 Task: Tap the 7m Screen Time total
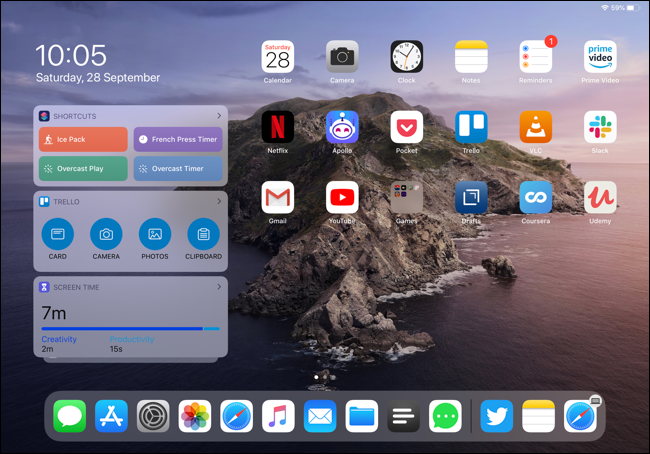click(54, 313)
